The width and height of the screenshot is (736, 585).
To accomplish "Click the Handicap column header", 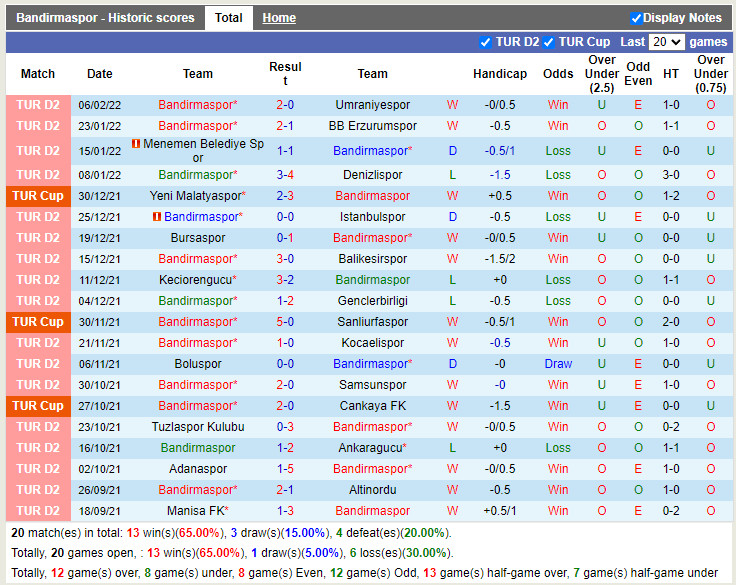I will tap(499, 74).
